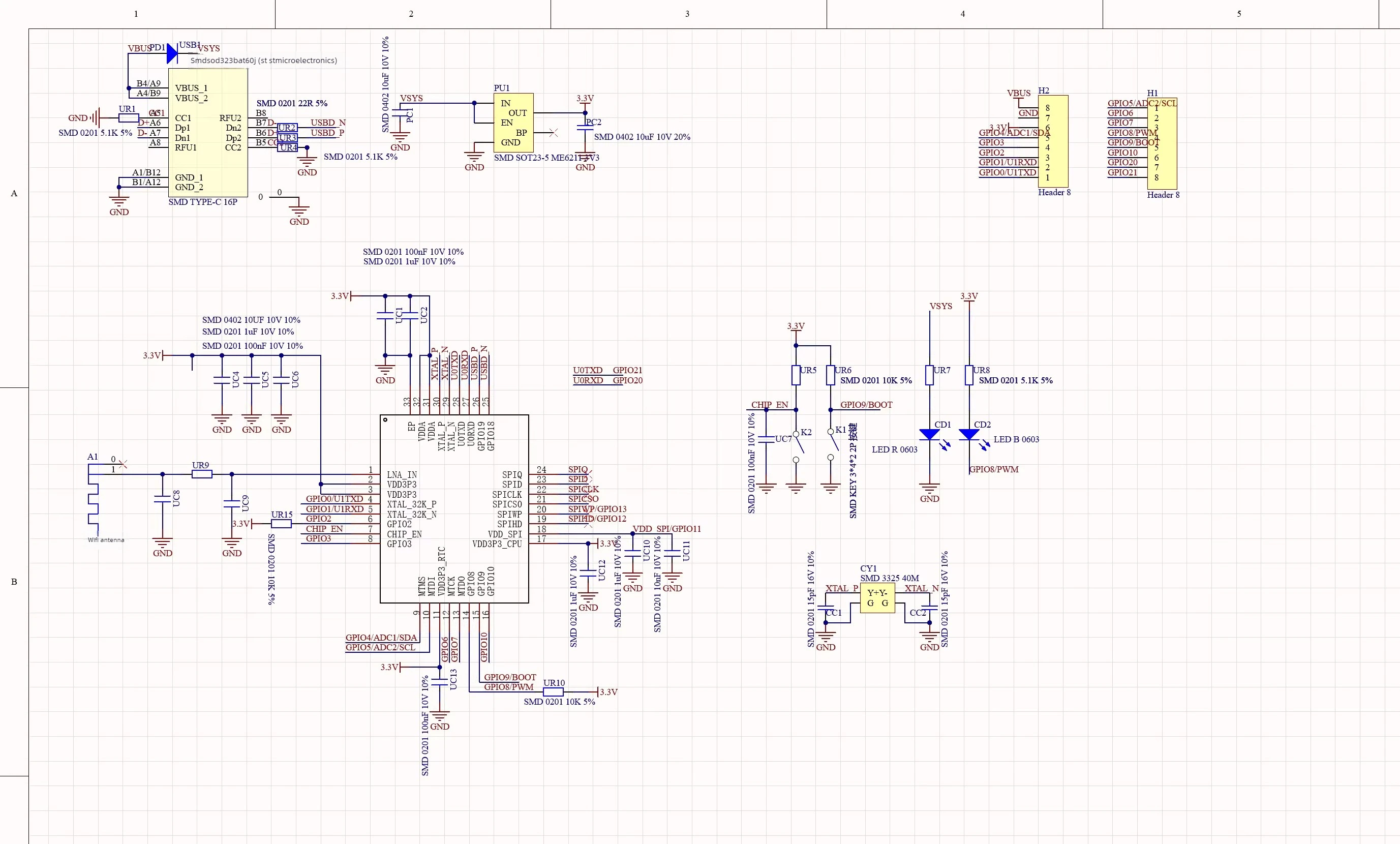
Task: Click the SMD SOT23-5 ME6211-3V3 label
Action: coord(546,158)
